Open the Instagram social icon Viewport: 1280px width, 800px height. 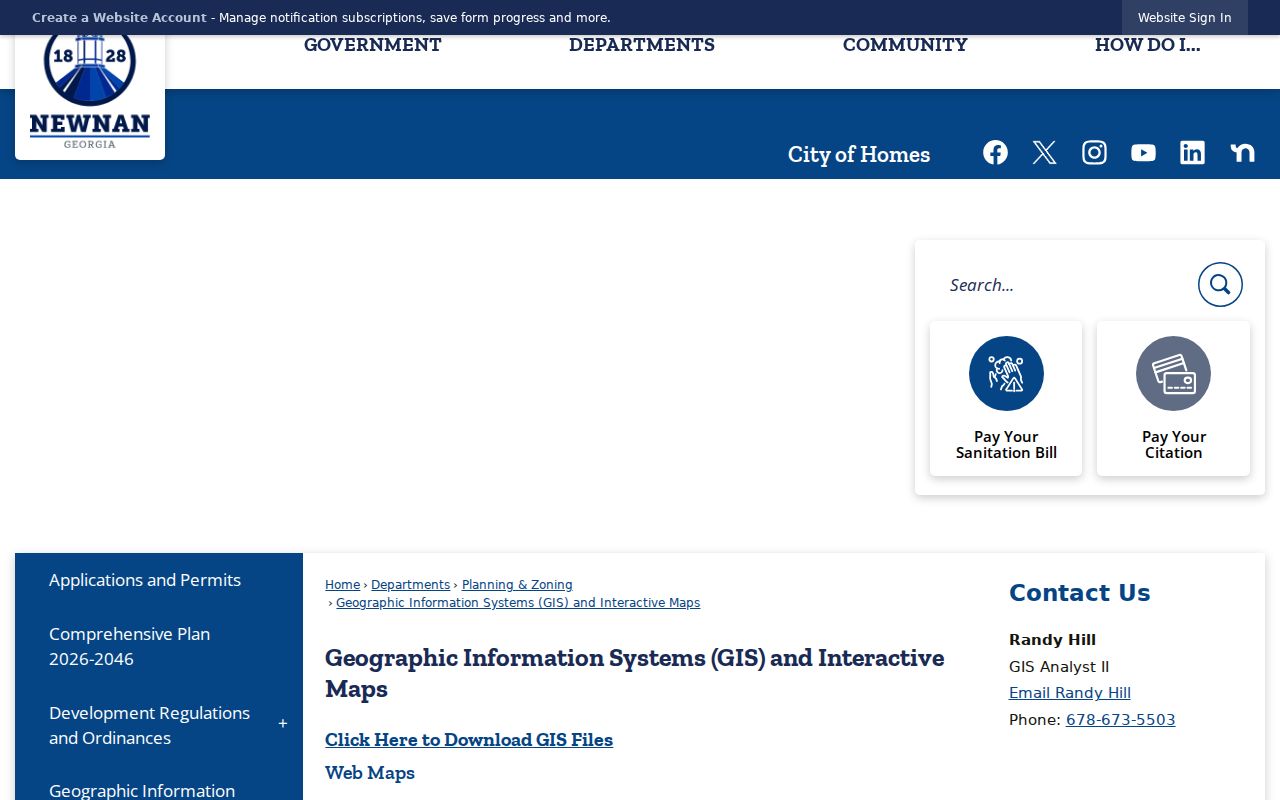(1094, 152)
